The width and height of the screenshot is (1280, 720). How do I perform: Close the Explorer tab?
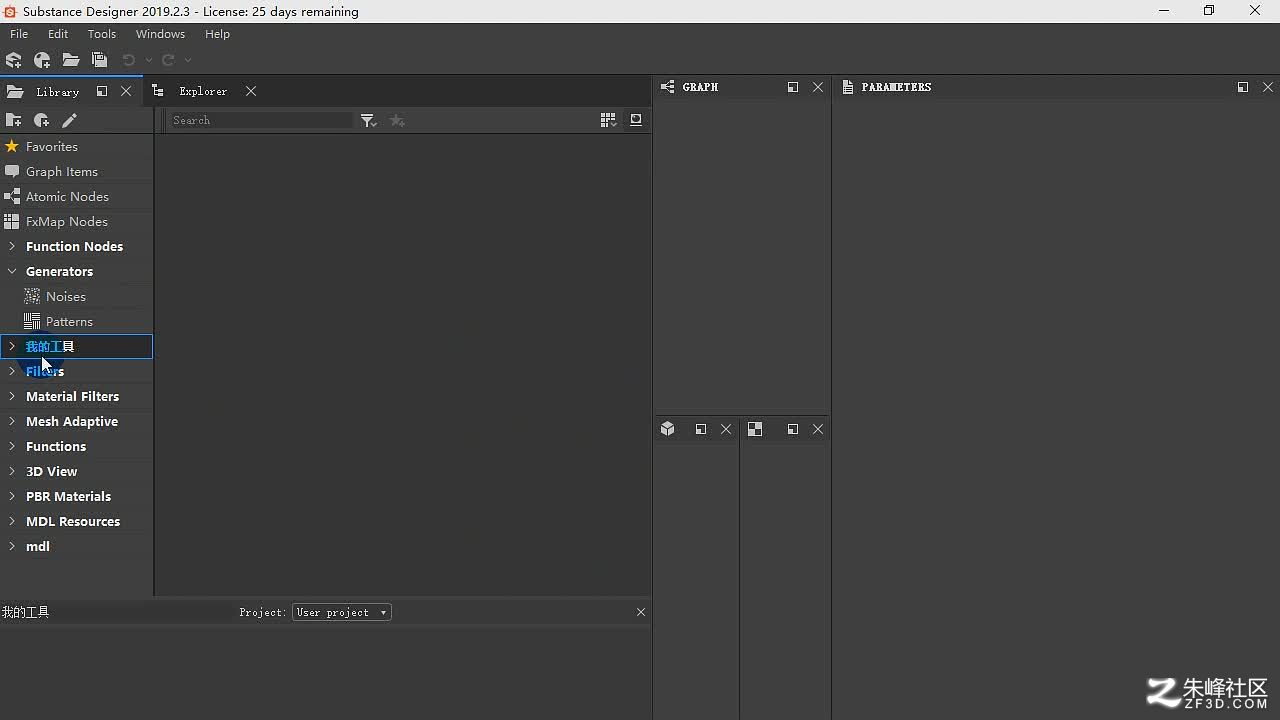tap(251, 91)
